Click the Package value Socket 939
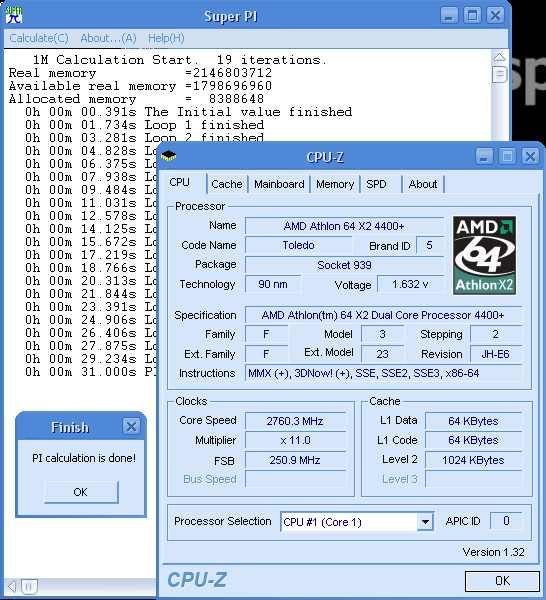 [x=344, y=265]
